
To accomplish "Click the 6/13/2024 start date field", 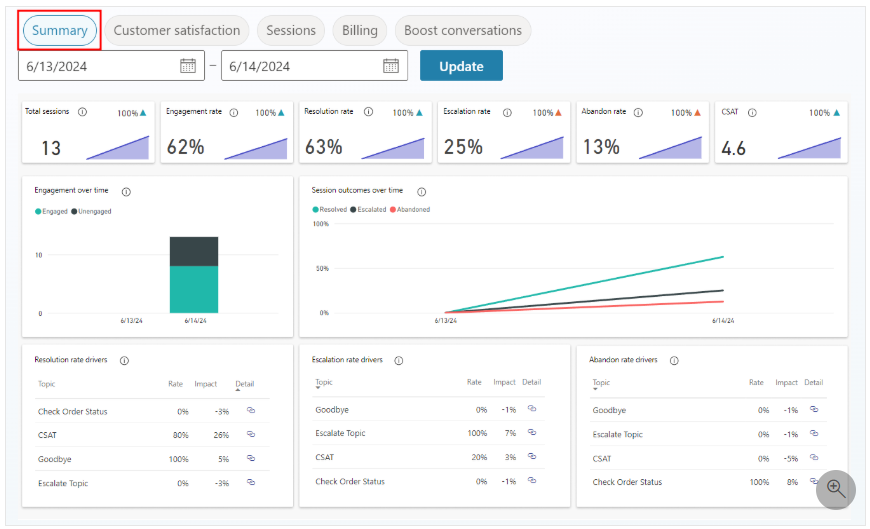I will coord(95,66).
